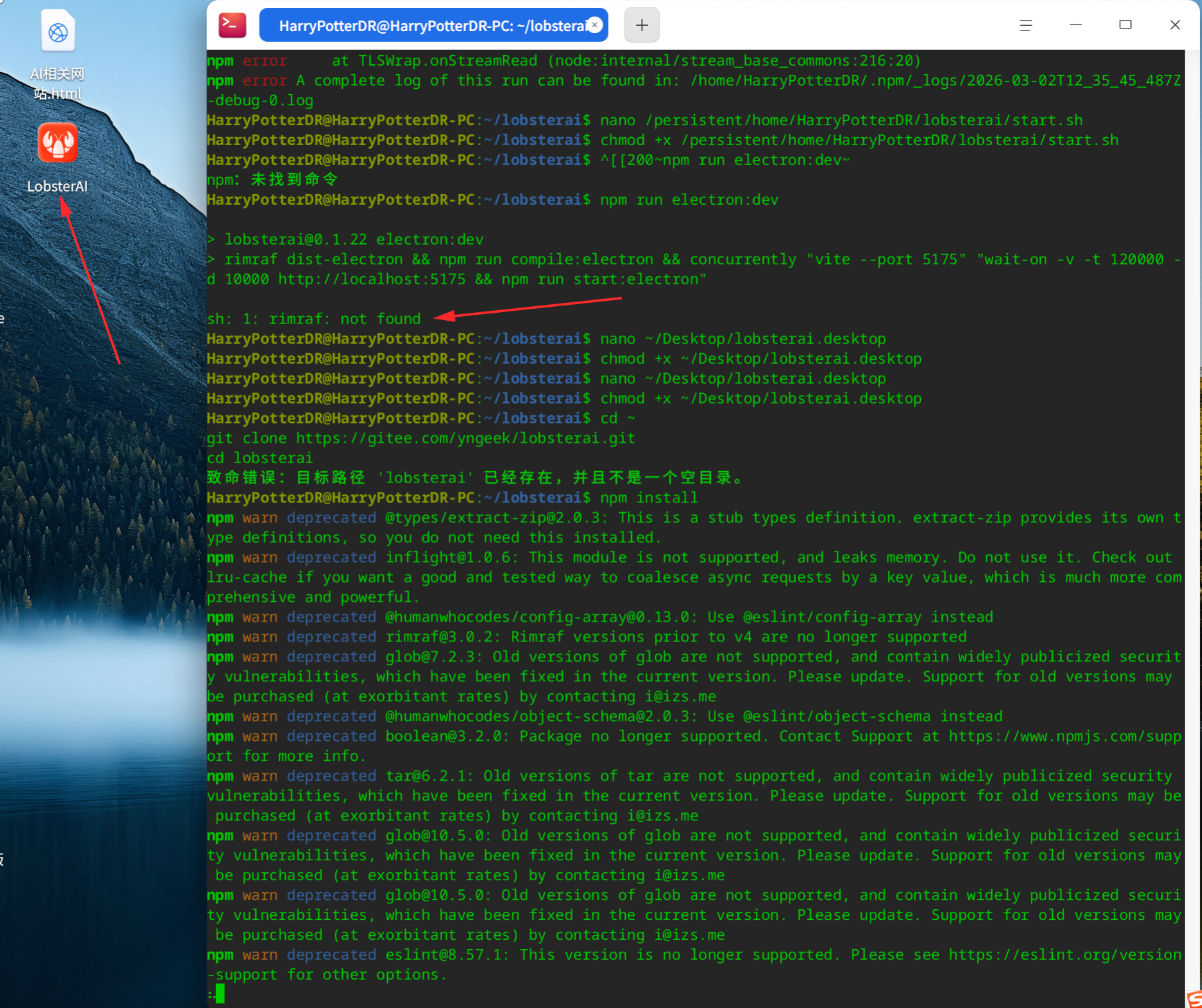Click the terminal app icon in the title bar
The height and width of the screenshot is (1008, 1202).
[232, 25]
